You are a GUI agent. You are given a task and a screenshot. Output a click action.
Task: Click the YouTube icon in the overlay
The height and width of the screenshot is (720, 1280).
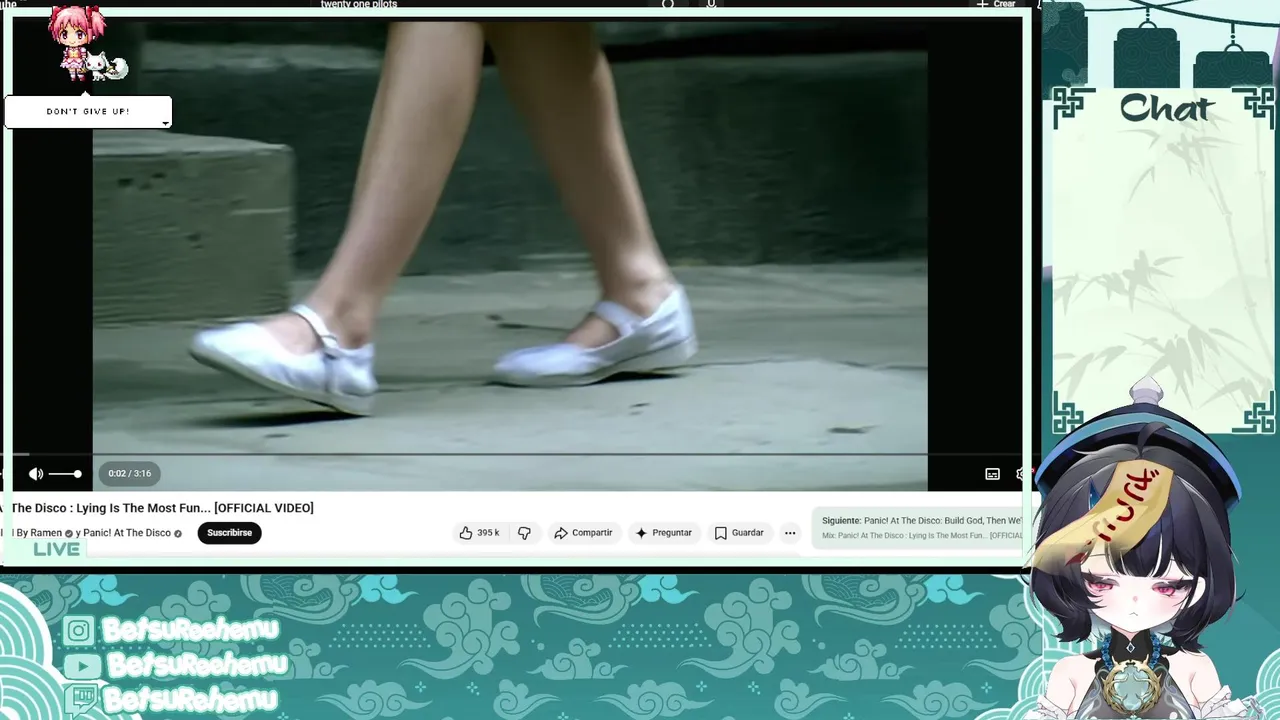coord(82,666)
